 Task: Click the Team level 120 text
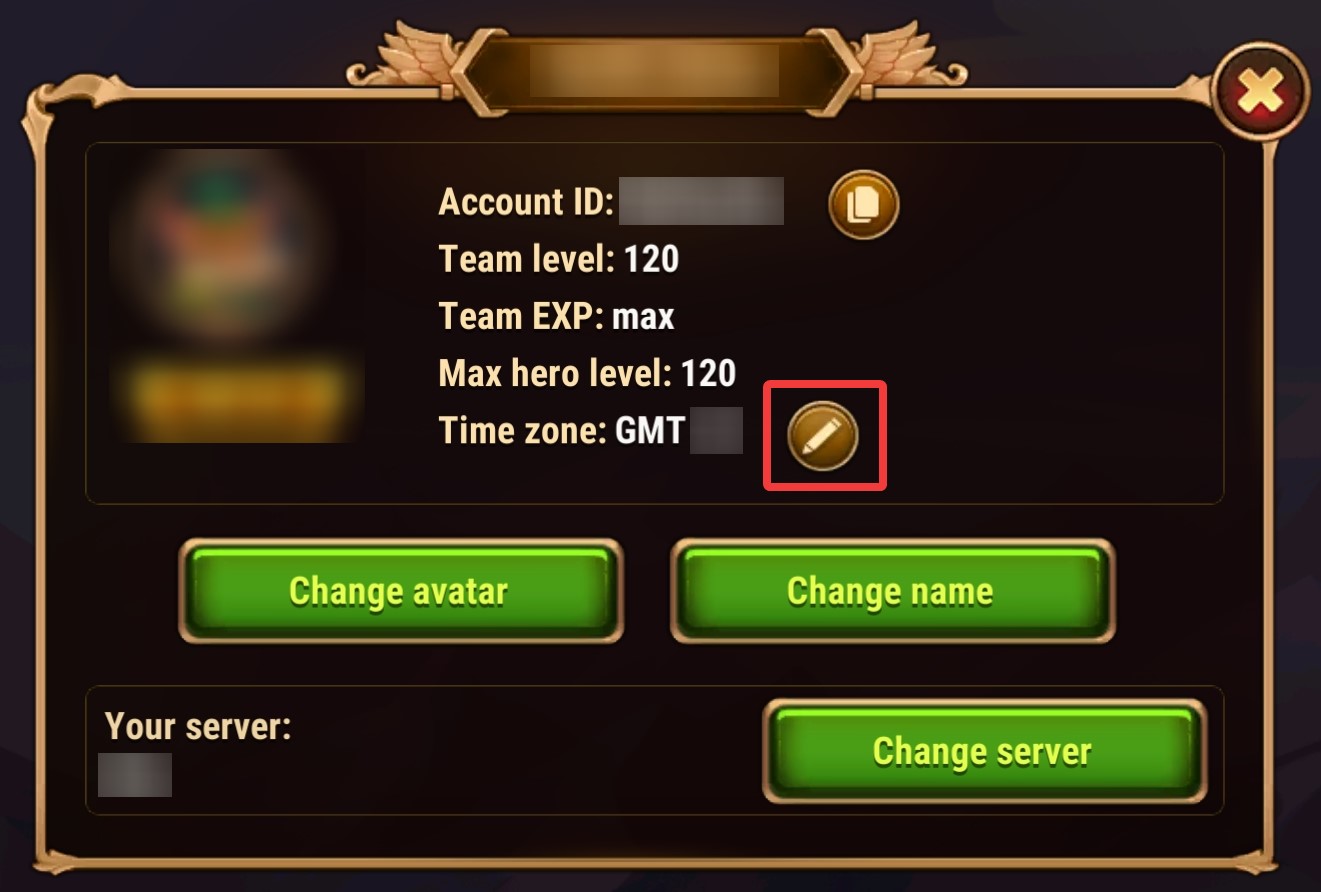[x=559, y=260]
